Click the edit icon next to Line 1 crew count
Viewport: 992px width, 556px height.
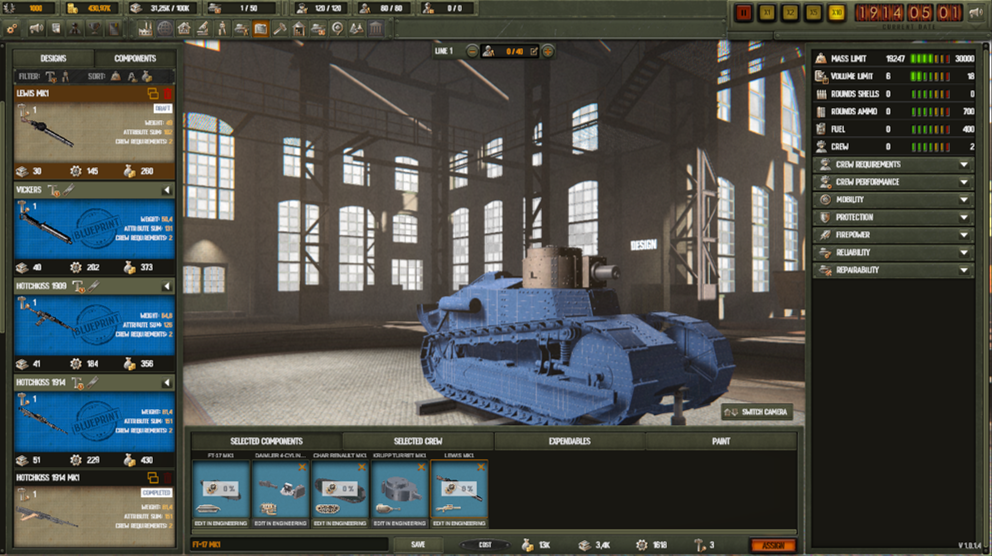point(533,51)
